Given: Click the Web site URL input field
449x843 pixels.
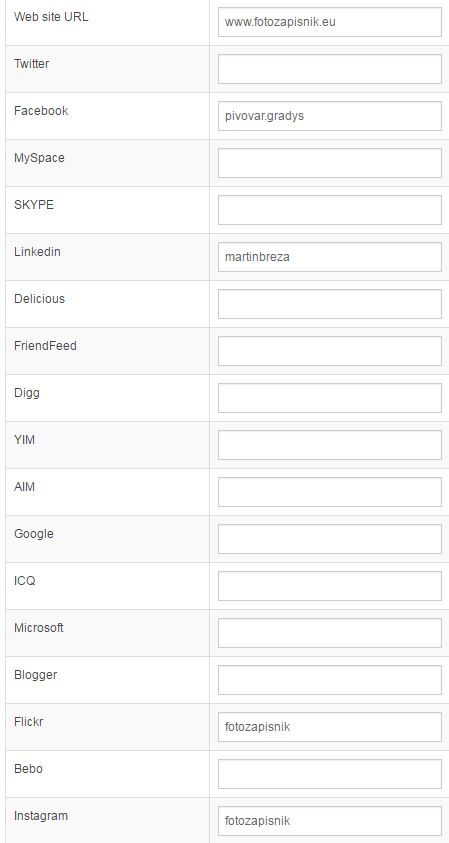Looking at the screenshot, I should [x=330, y=22].
